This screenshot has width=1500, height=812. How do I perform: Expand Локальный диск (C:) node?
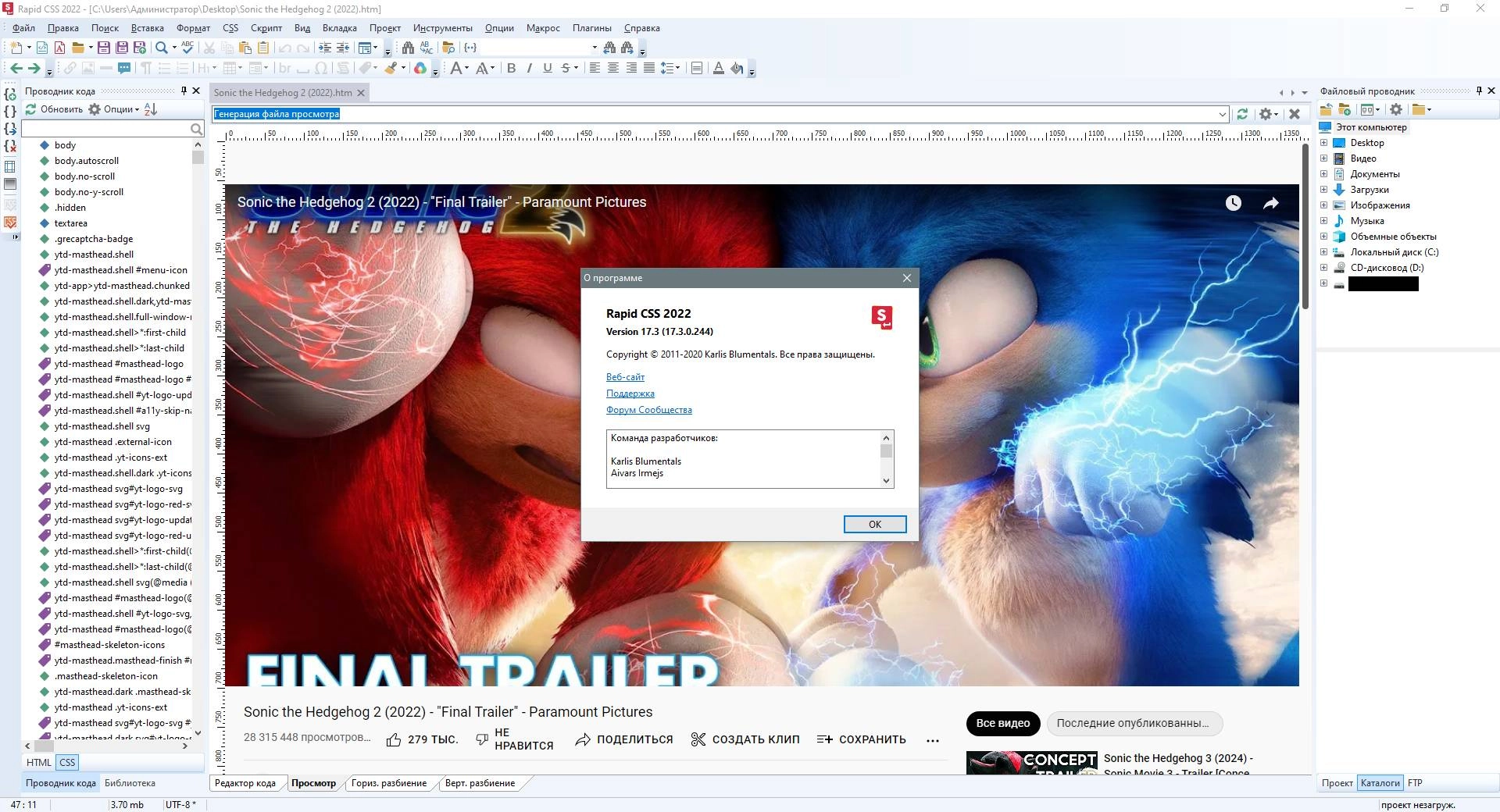(x=1324, y=252)
